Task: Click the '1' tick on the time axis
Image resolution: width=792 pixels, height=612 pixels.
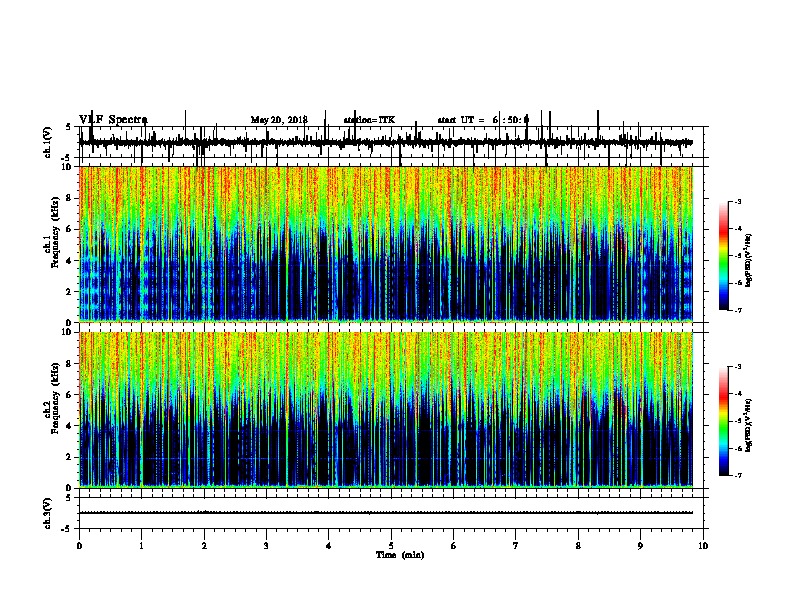Action: 141,546
